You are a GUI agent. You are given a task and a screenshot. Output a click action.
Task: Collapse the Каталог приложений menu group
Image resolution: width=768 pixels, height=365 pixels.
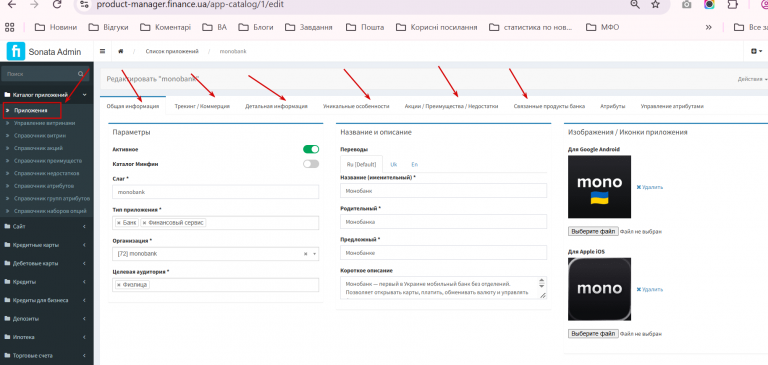(x=47, y=95)
